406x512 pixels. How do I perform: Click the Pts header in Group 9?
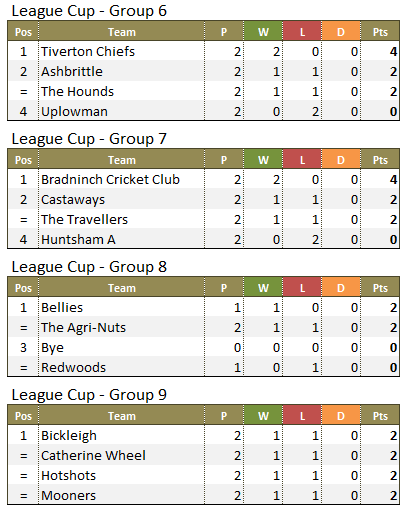tap(380, 416)
